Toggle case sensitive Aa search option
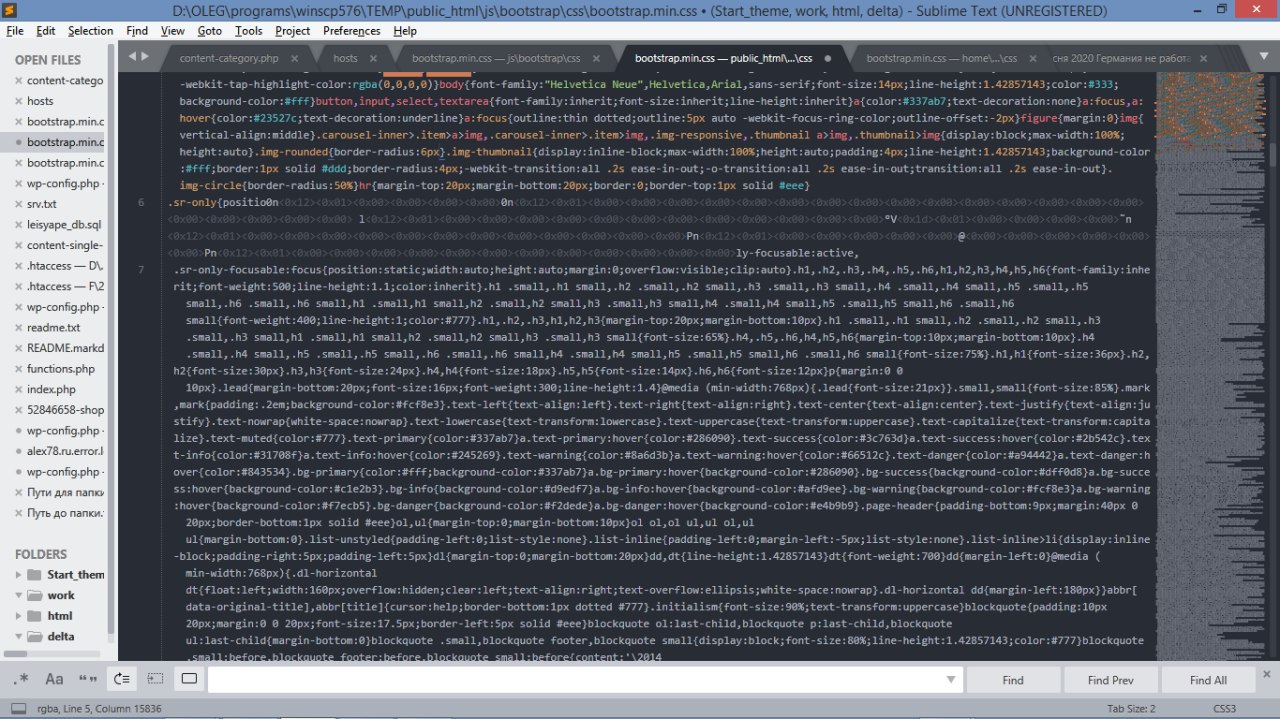This screenshot has width=1280, height=719. [54, 679]
